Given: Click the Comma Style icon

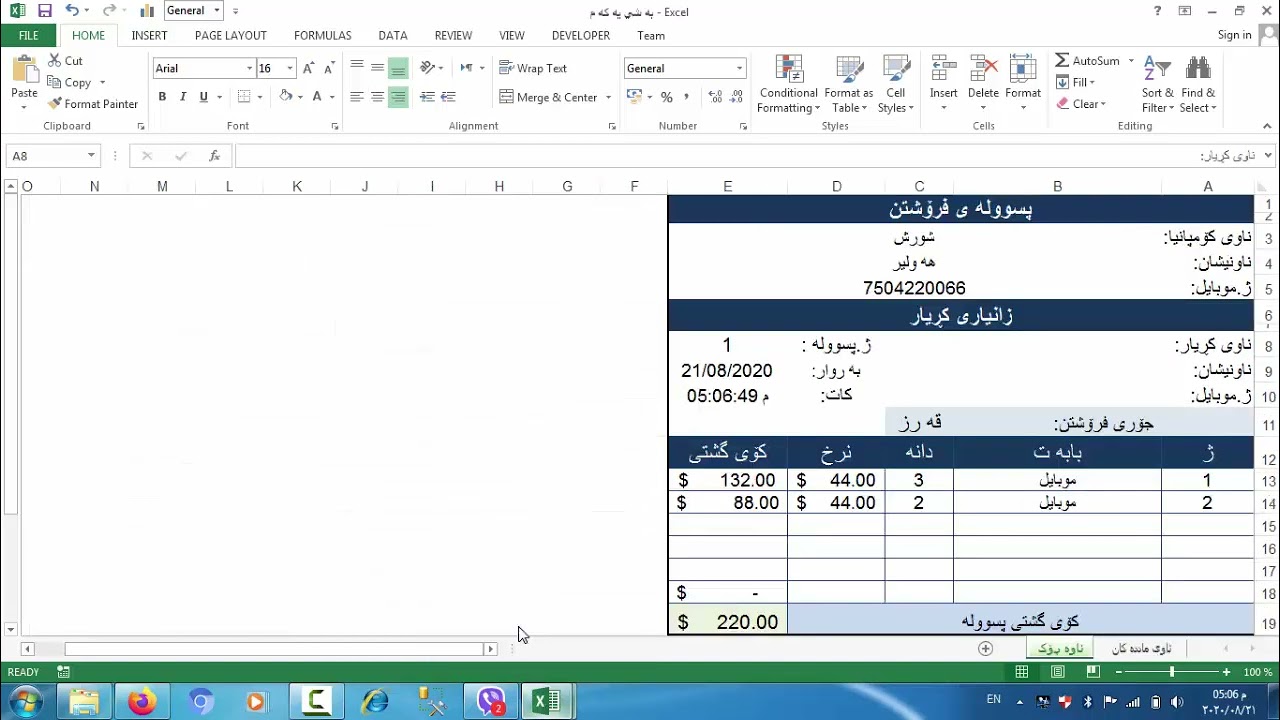Looking at the screenshot, I should [x=688, y=97].
